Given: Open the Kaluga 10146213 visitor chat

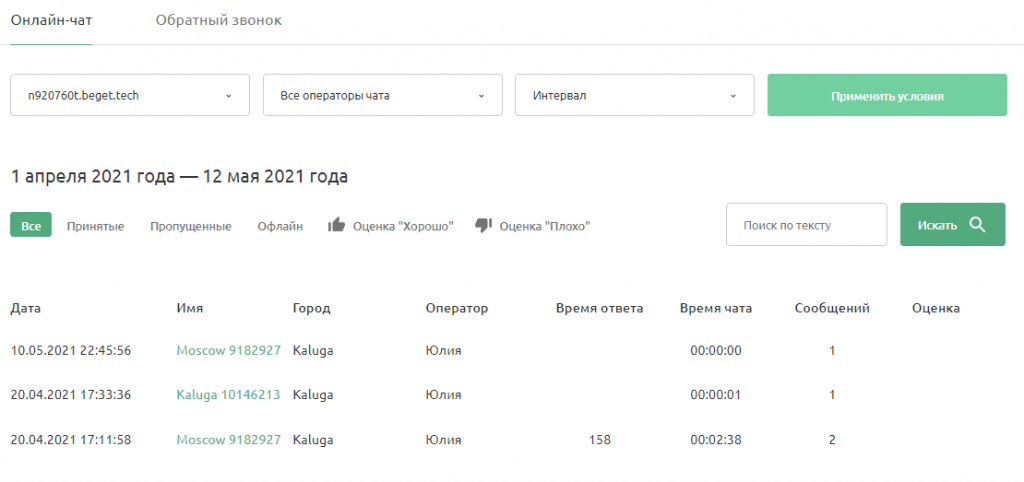Looking at the screenshot, I should (x=228, y=395).
